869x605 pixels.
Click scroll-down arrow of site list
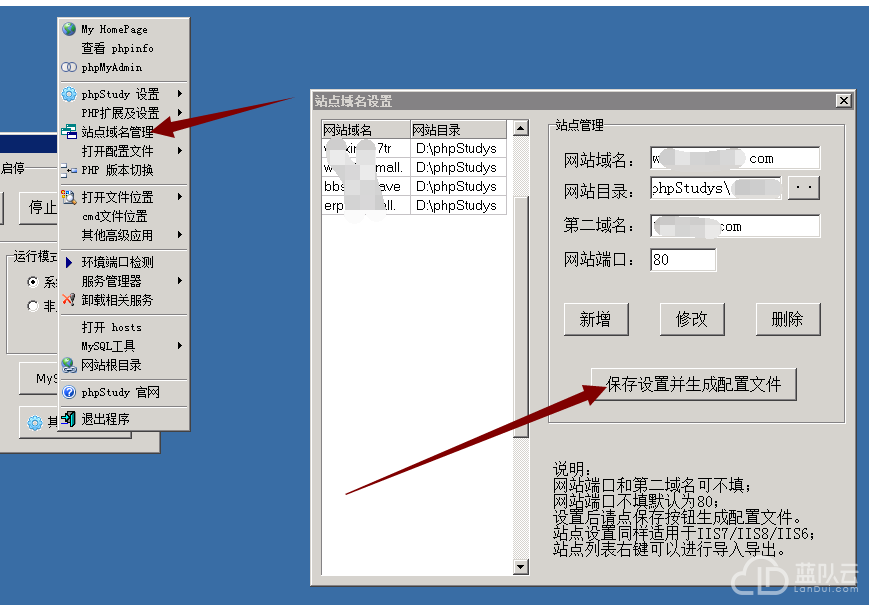click(x=520, y=566)
